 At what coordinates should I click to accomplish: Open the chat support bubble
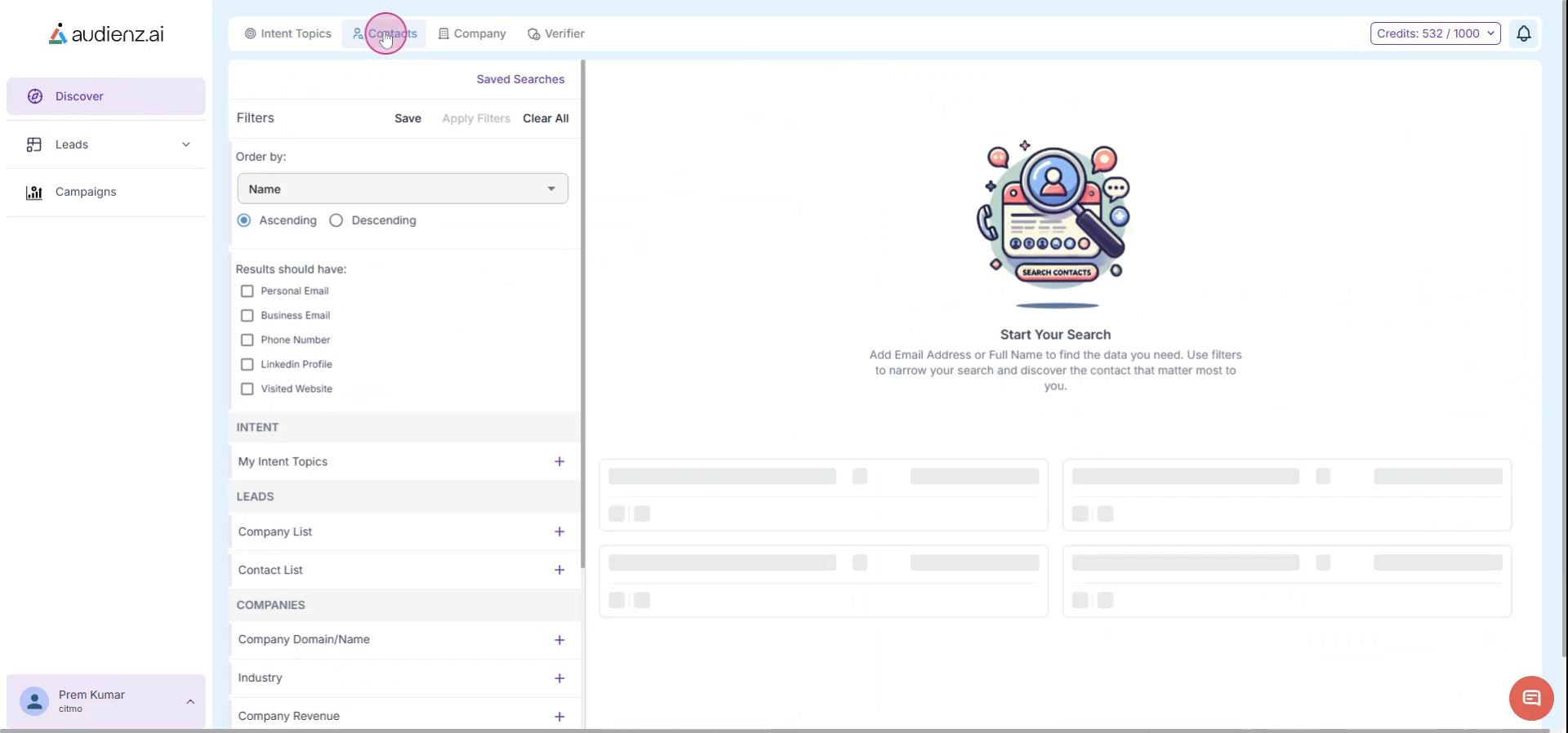tap(1531, 698)
